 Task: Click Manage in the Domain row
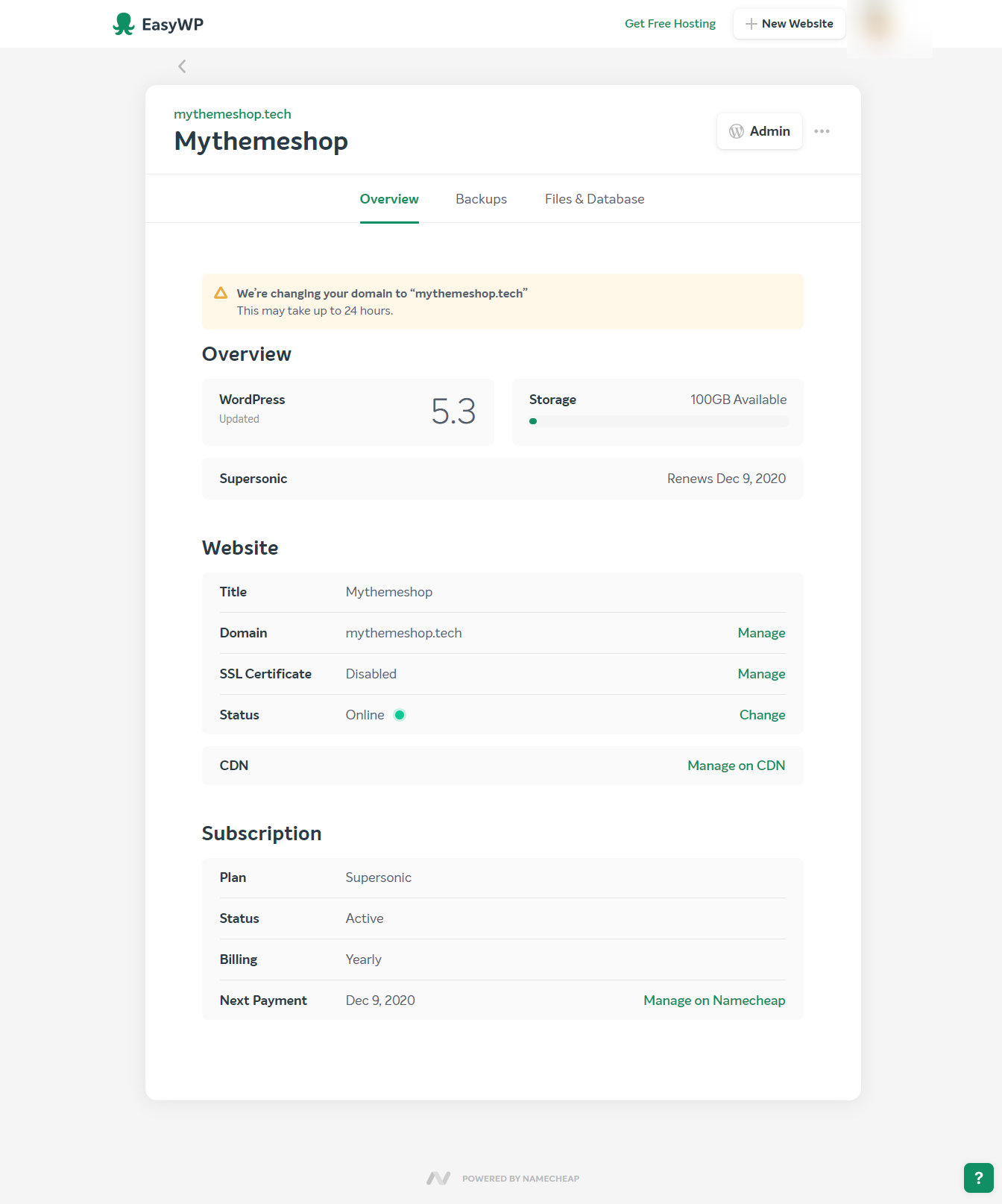[x=761, y=633]
